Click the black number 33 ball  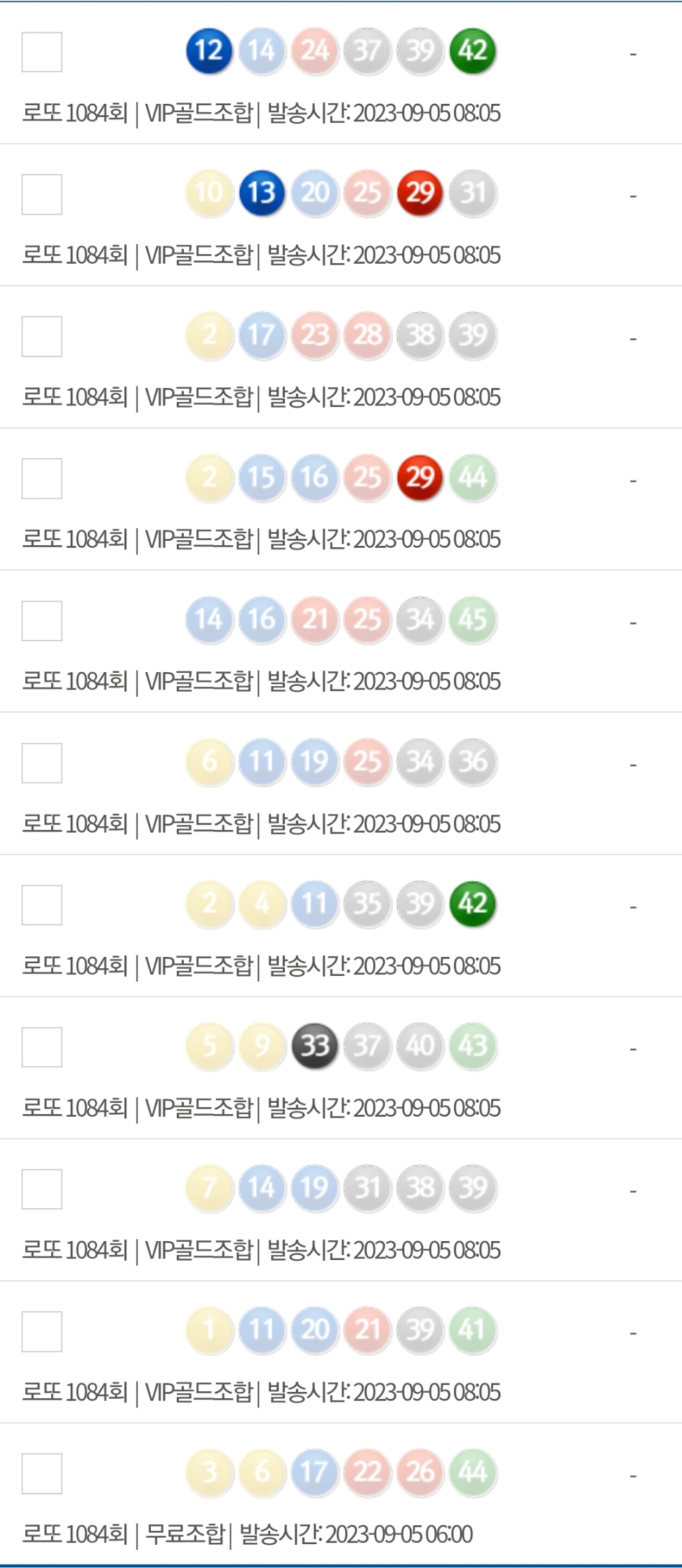coord(314,1045)
